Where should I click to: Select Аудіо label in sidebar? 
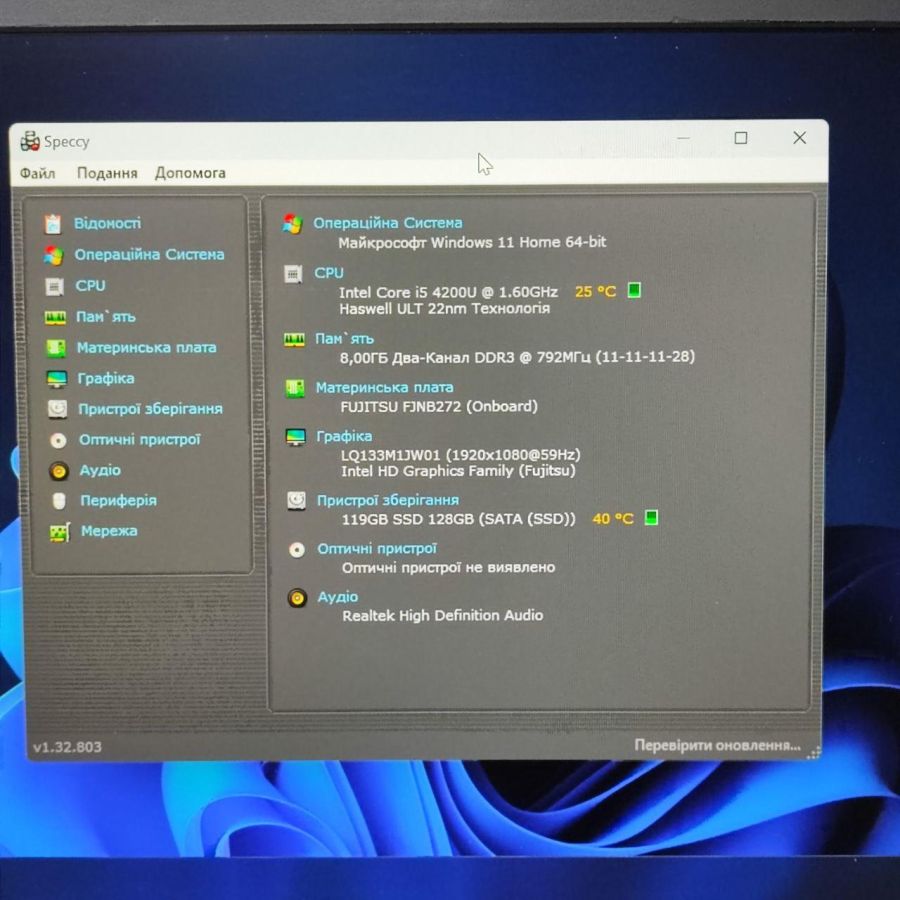point(100,470)
